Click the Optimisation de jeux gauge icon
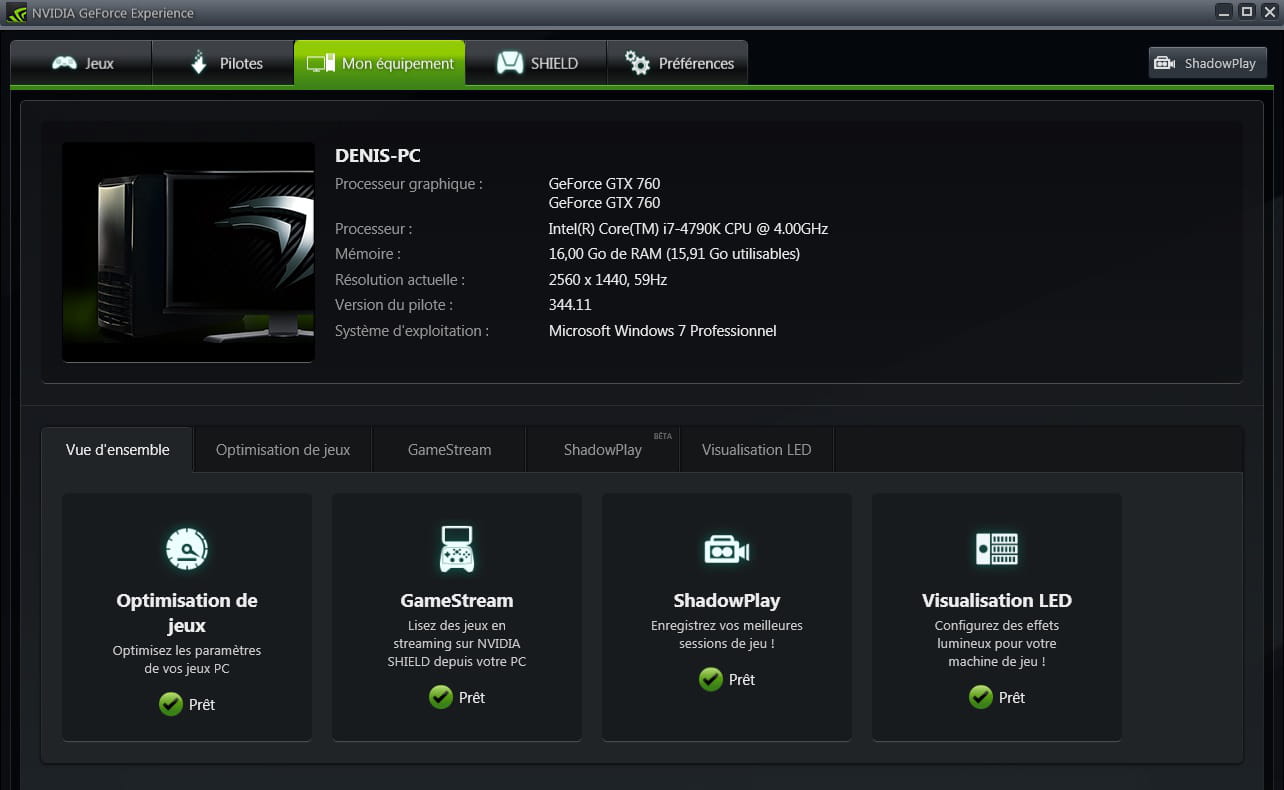Image resolution: width=1284 pixels, height=790 pixels. tap(187, 548)
